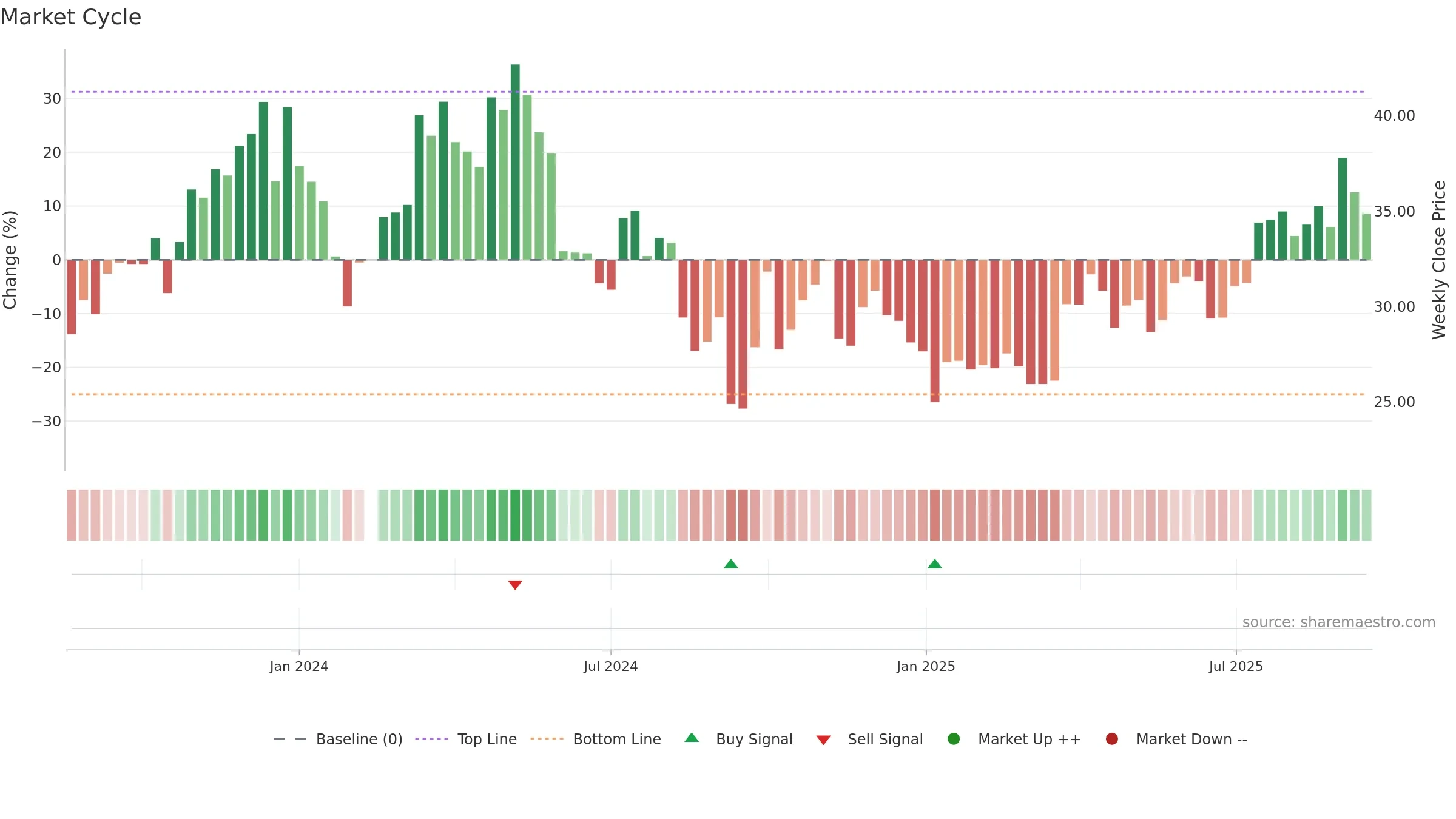Click the dark red Market Down circle in legend
This screenshot has height=819, width=1456.
[x=1112, y=739]
